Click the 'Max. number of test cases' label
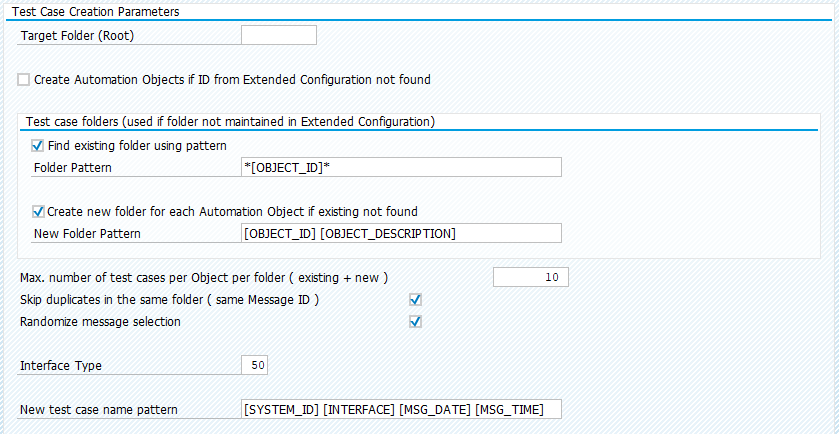The image size is (839, 434). pos(203,278)
